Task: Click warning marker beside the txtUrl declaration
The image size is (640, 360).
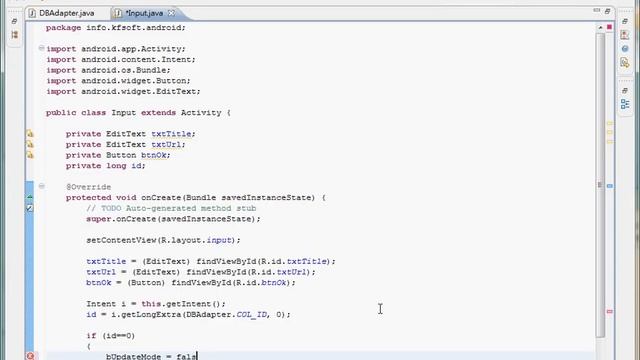Action: click(30, 144)
